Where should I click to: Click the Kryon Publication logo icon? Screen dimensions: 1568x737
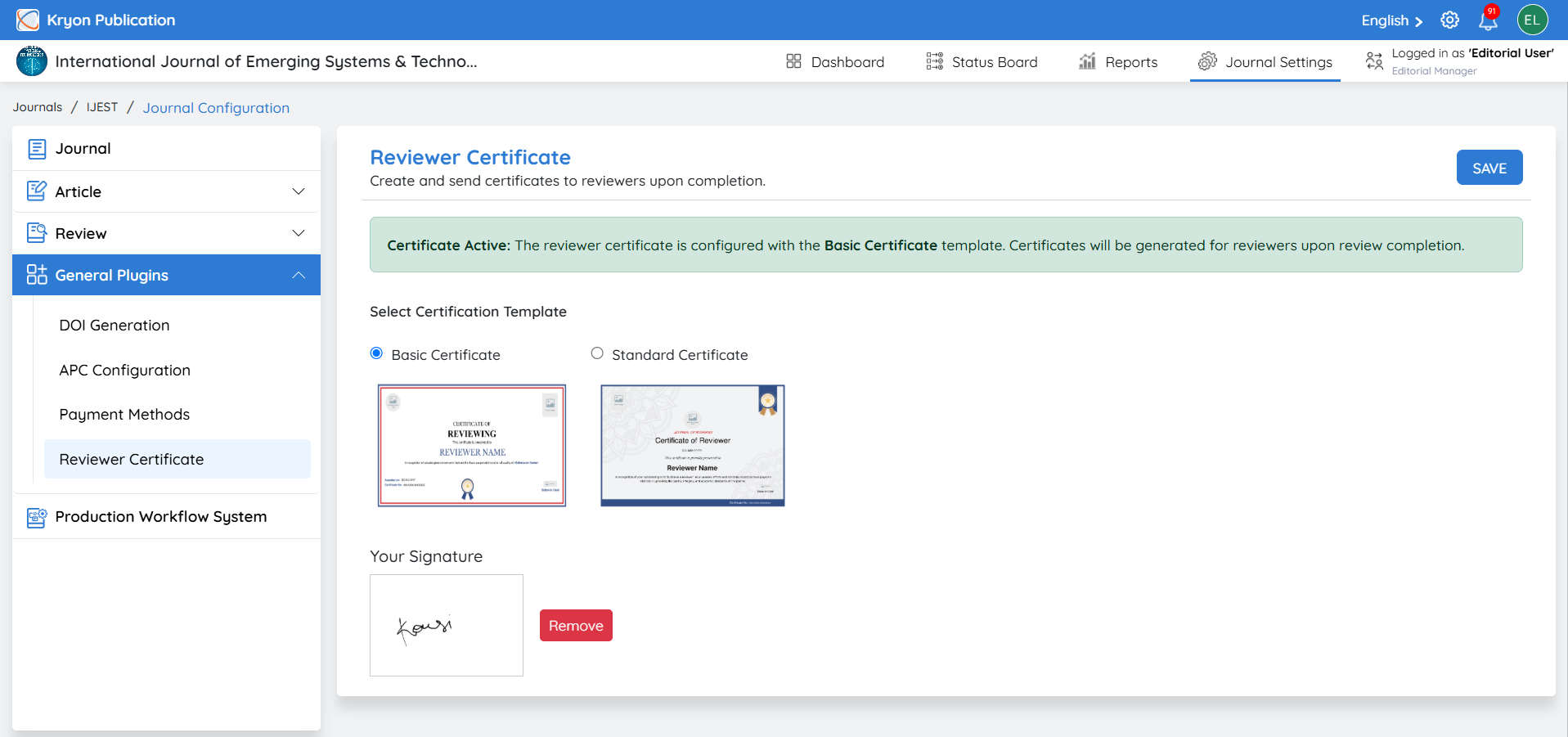tap(28, 20)
